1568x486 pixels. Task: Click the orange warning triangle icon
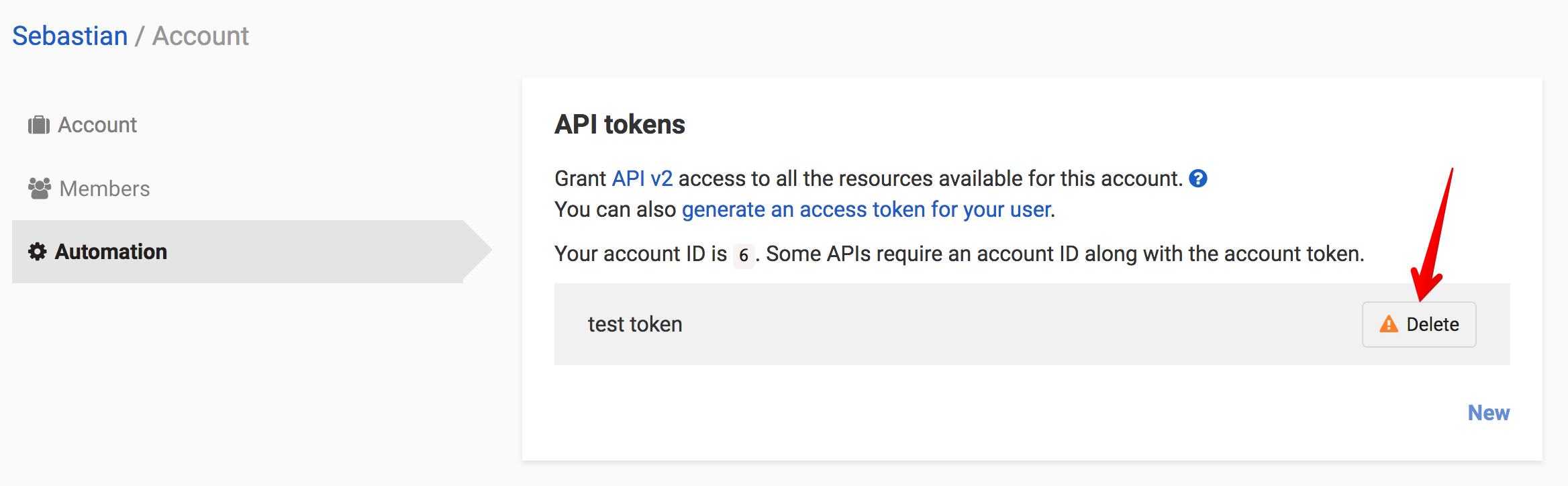click(1388, 325)
